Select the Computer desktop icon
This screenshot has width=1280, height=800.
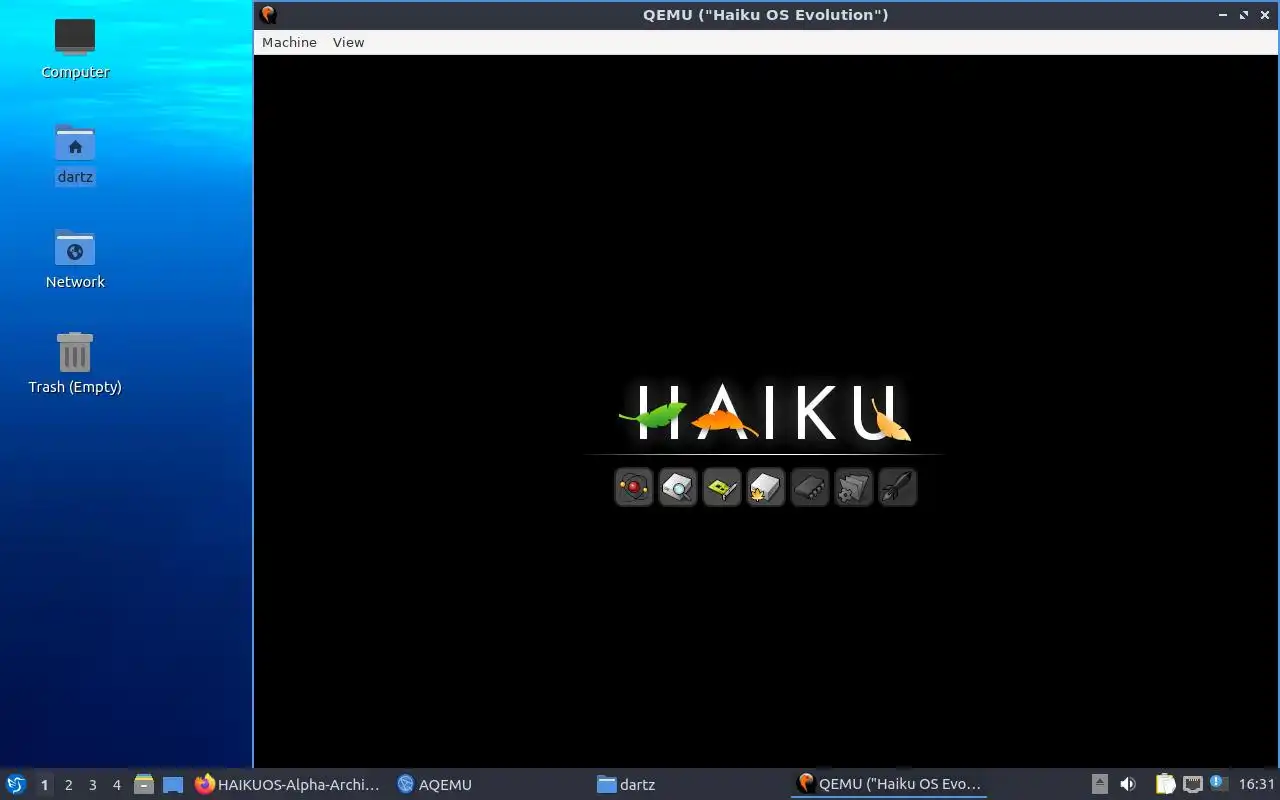[x=75, y=48]
